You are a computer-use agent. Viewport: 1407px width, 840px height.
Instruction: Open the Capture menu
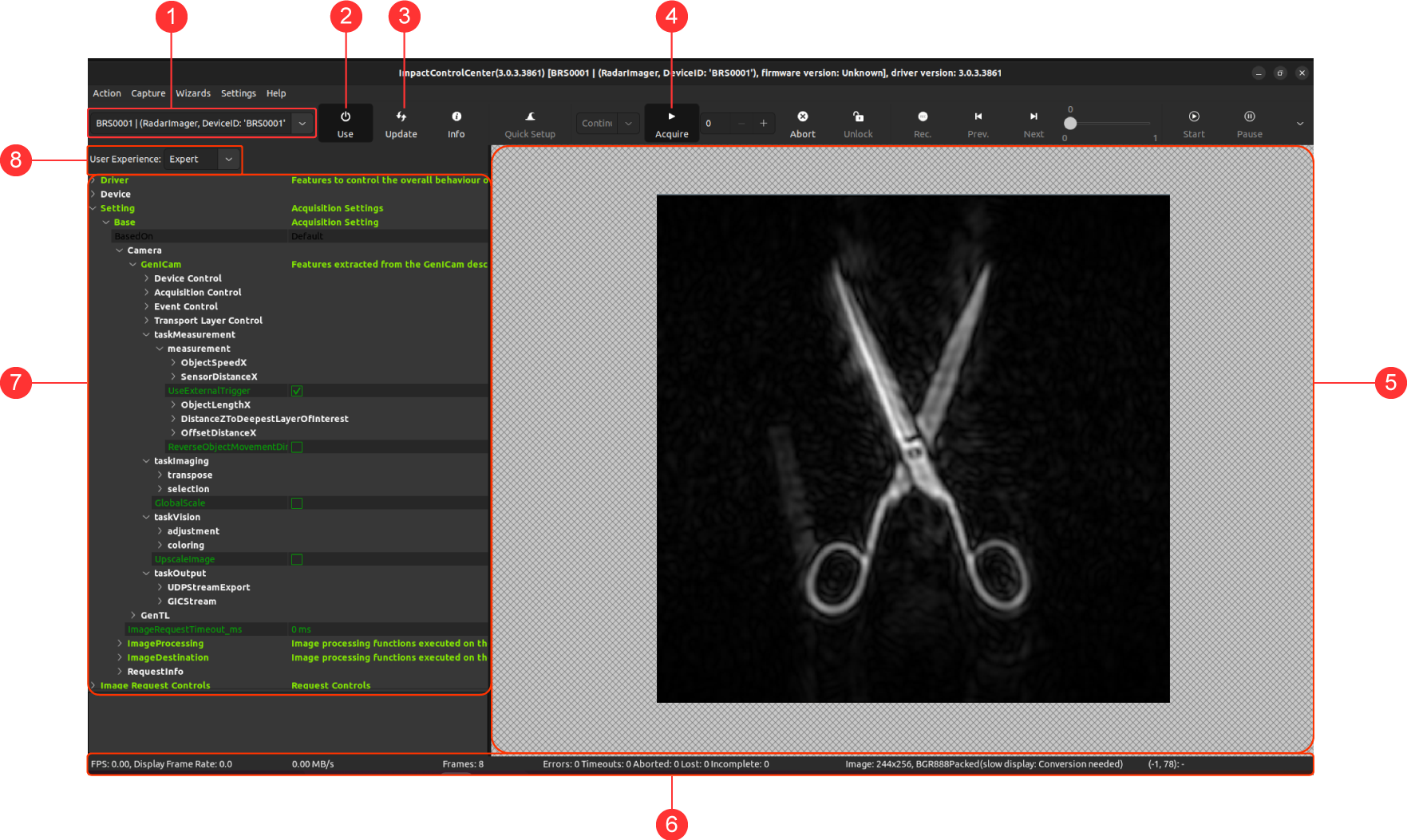(x=148, y=93)
